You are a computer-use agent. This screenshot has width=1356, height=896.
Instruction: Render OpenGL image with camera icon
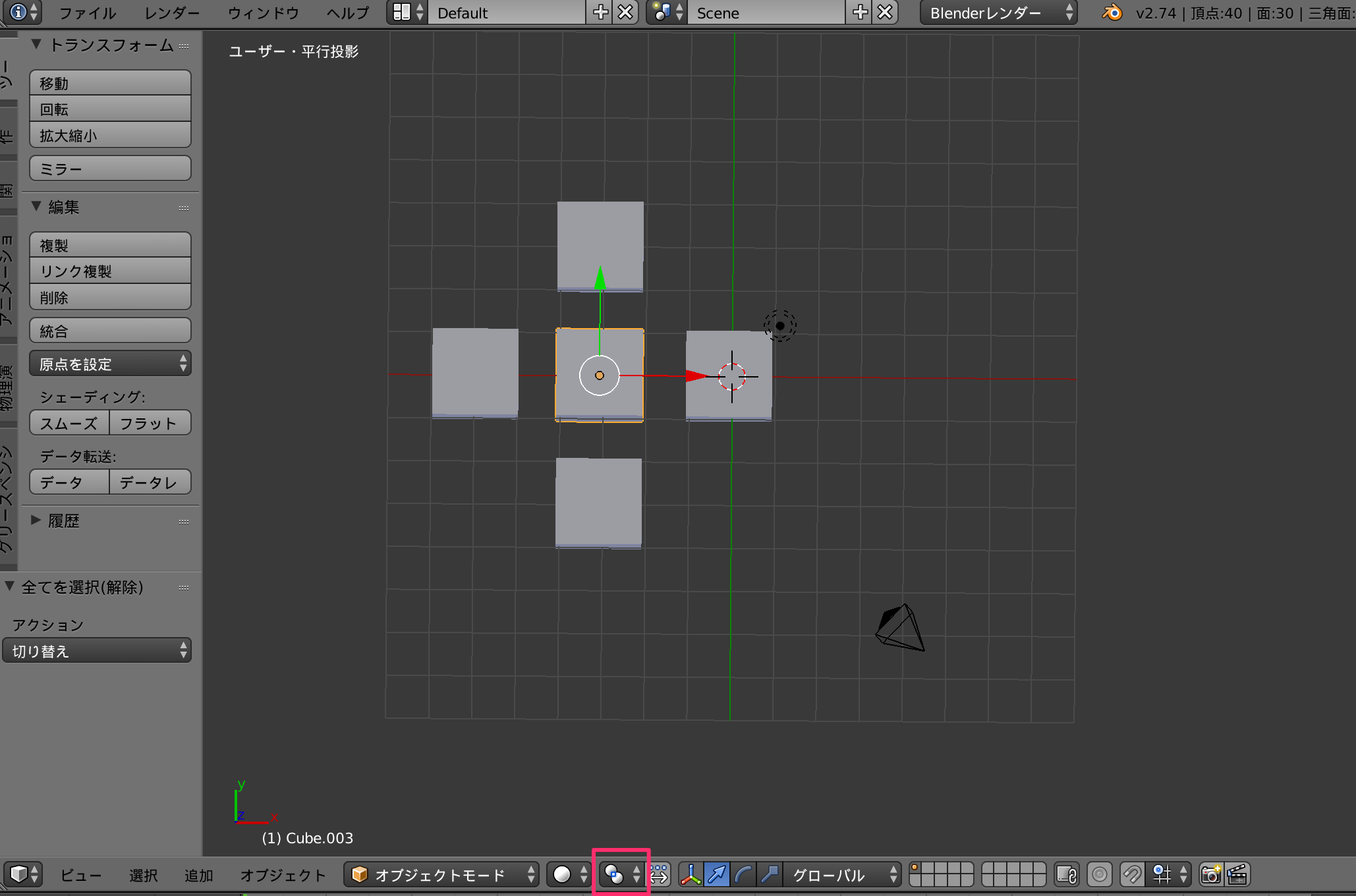pos(1211,874)
